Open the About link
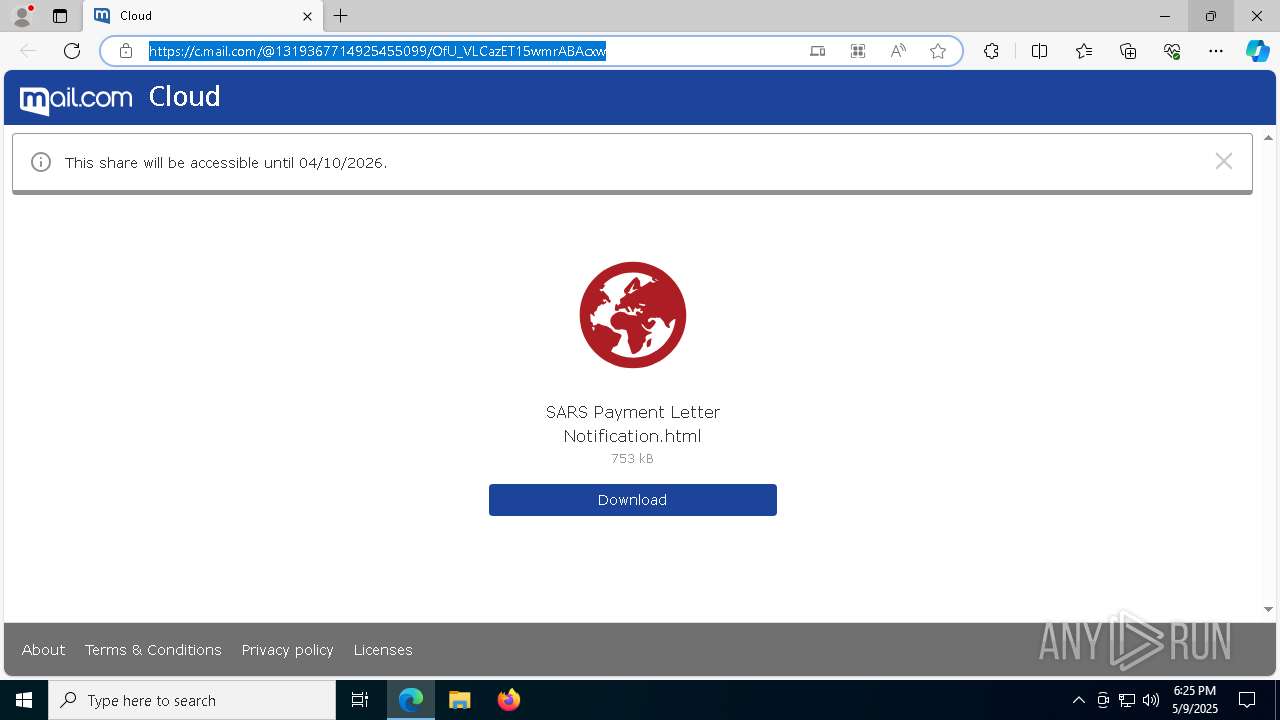The image size is (1280, 720). [43, 650]
